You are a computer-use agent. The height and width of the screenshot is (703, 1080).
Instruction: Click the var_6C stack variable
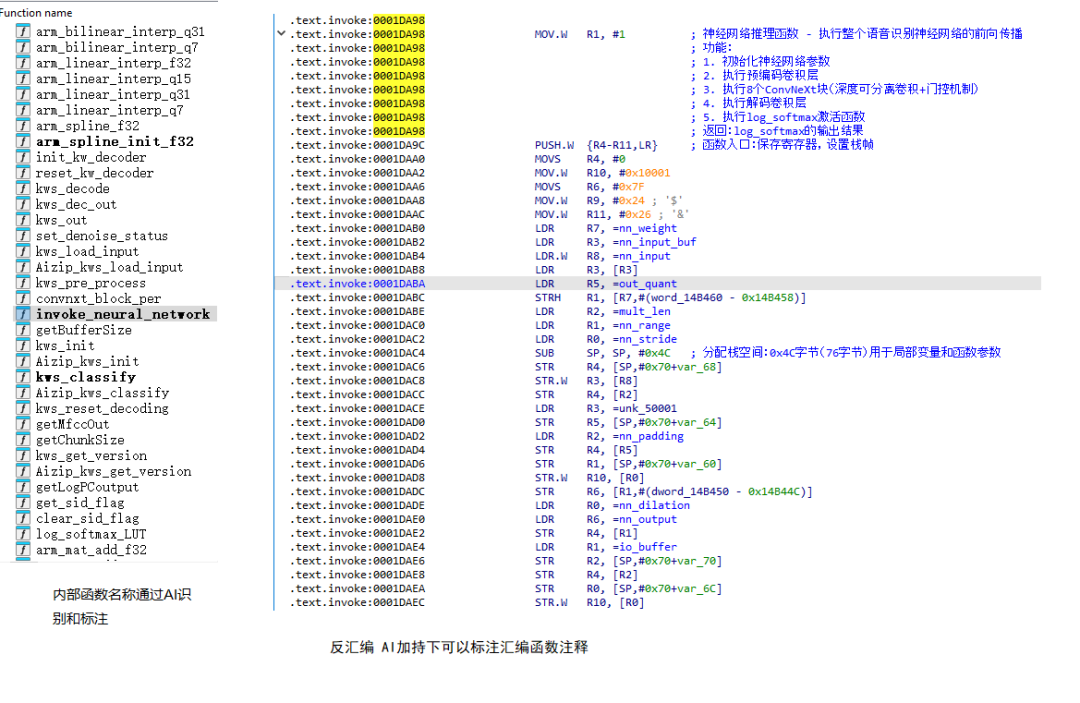pos(696,589)
